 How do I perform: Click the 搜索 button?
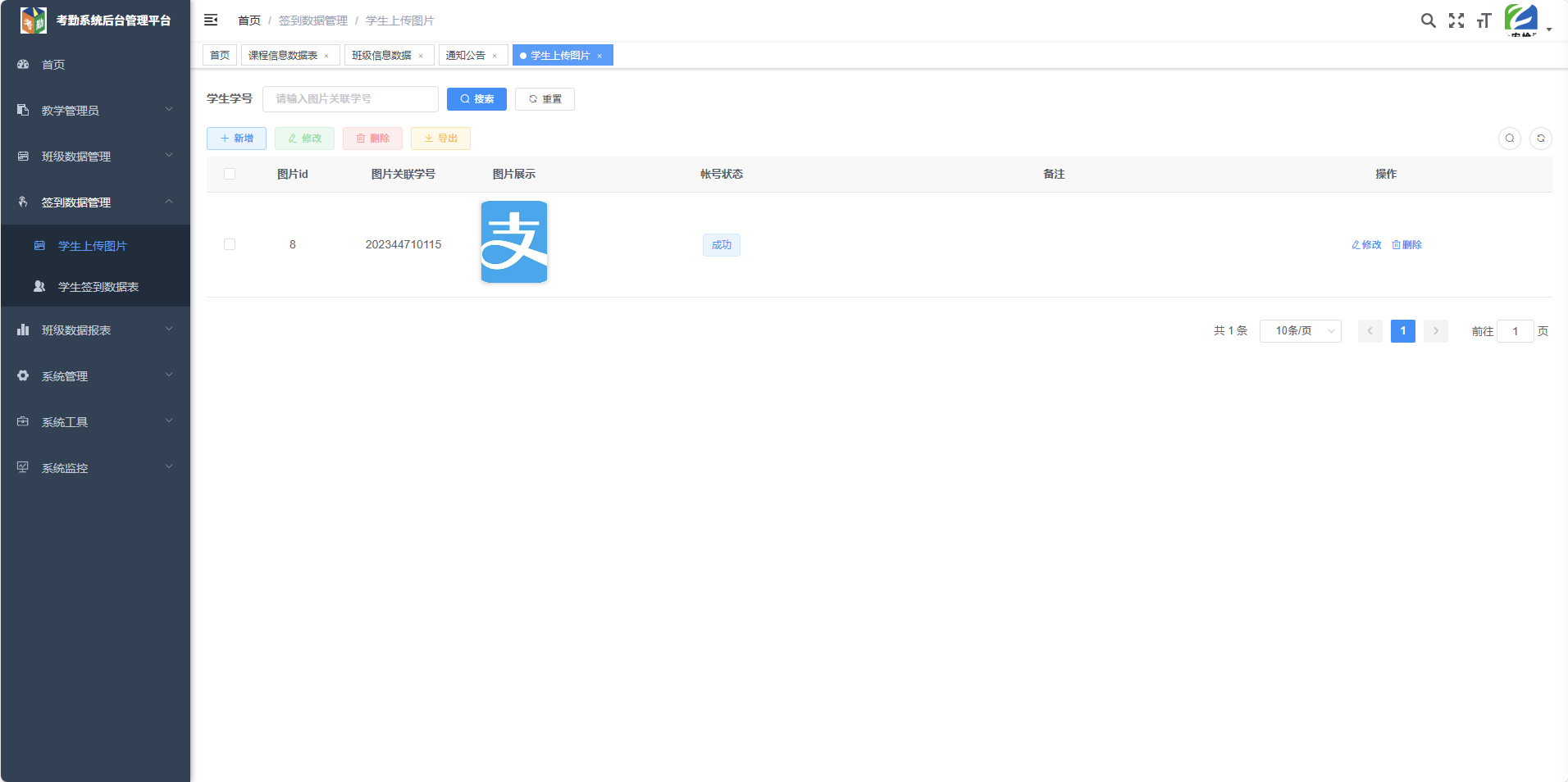pyautogui.click(x=476, y=99)
